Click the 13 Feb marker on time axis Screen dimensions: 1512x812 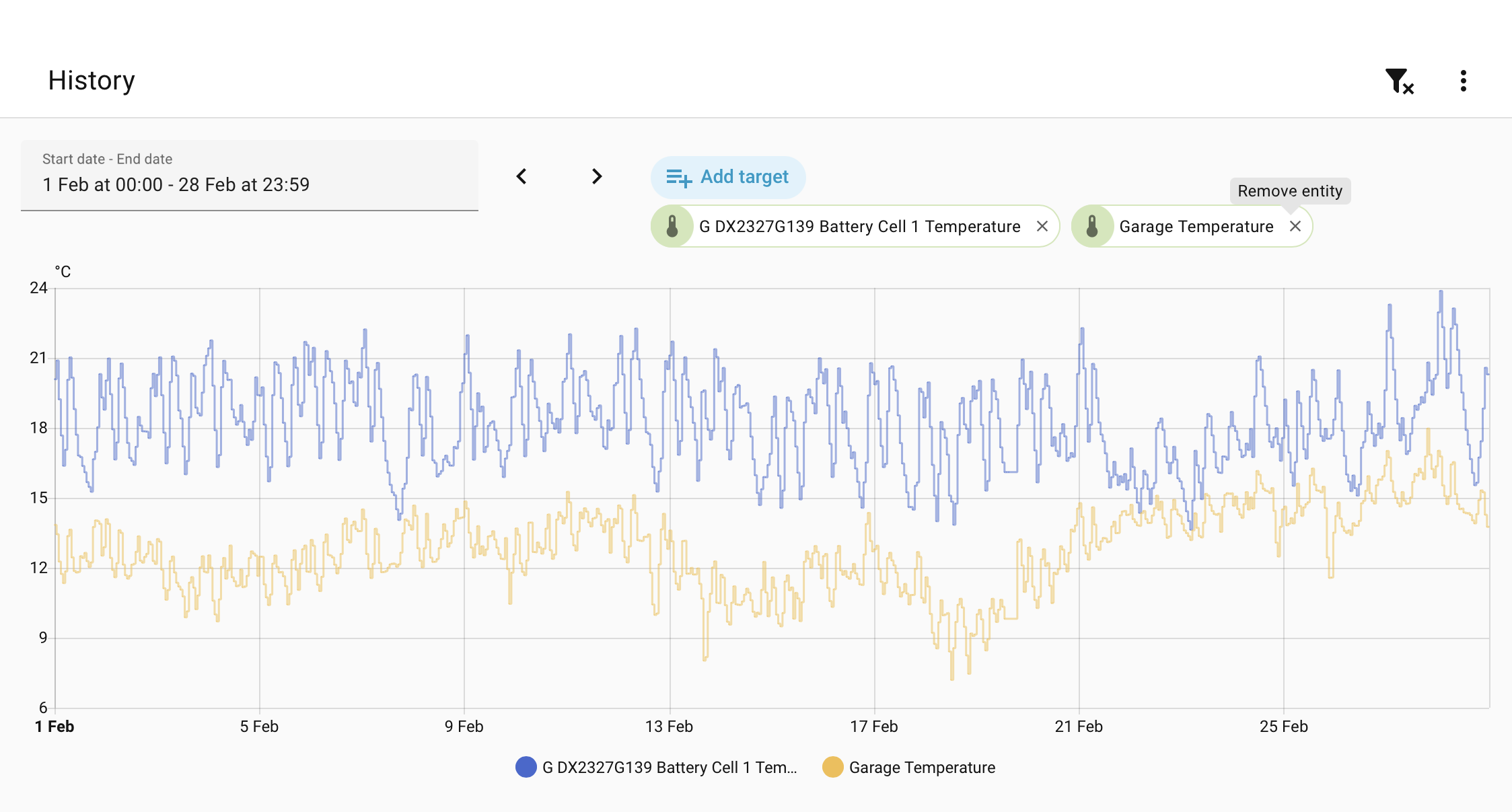669,727
